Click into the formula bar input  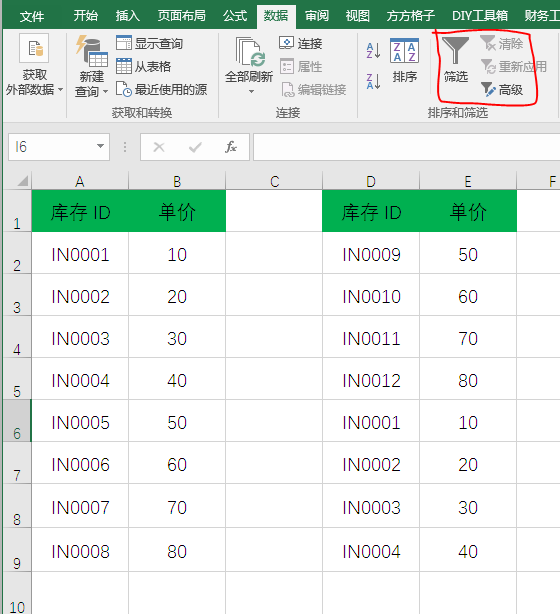406,147
